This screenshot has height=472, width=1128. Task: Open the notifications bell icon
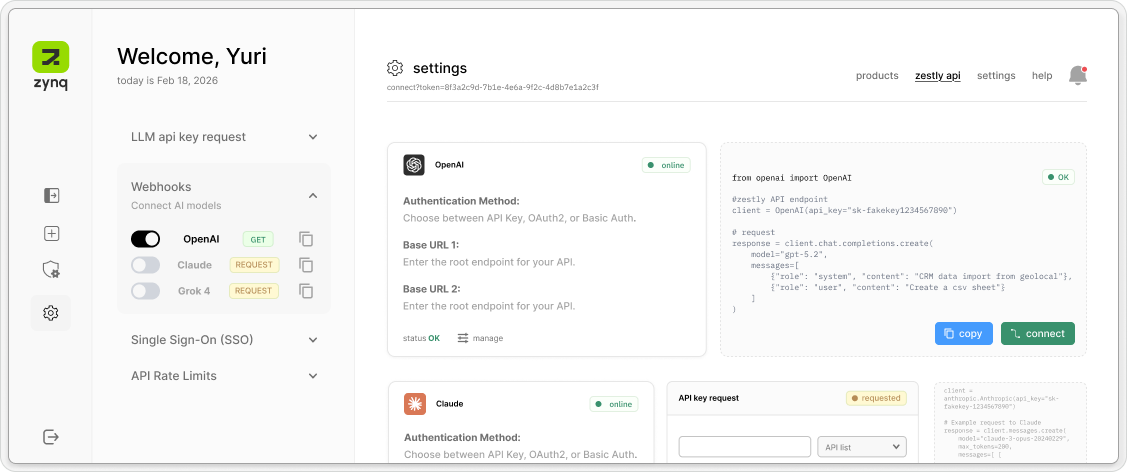(x=1077, y=75)
